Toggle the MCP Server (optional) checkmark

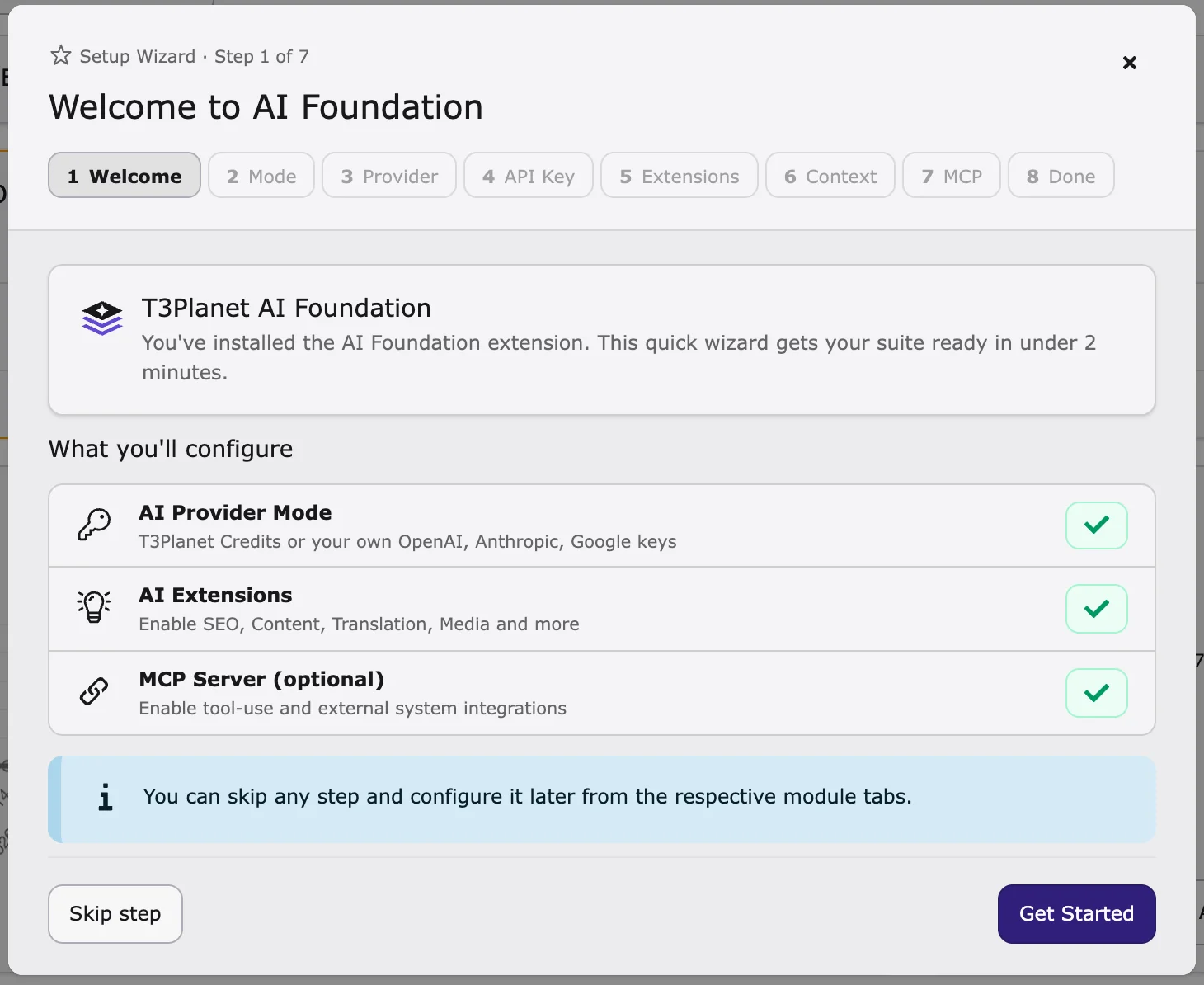(x=1097, y=693)
